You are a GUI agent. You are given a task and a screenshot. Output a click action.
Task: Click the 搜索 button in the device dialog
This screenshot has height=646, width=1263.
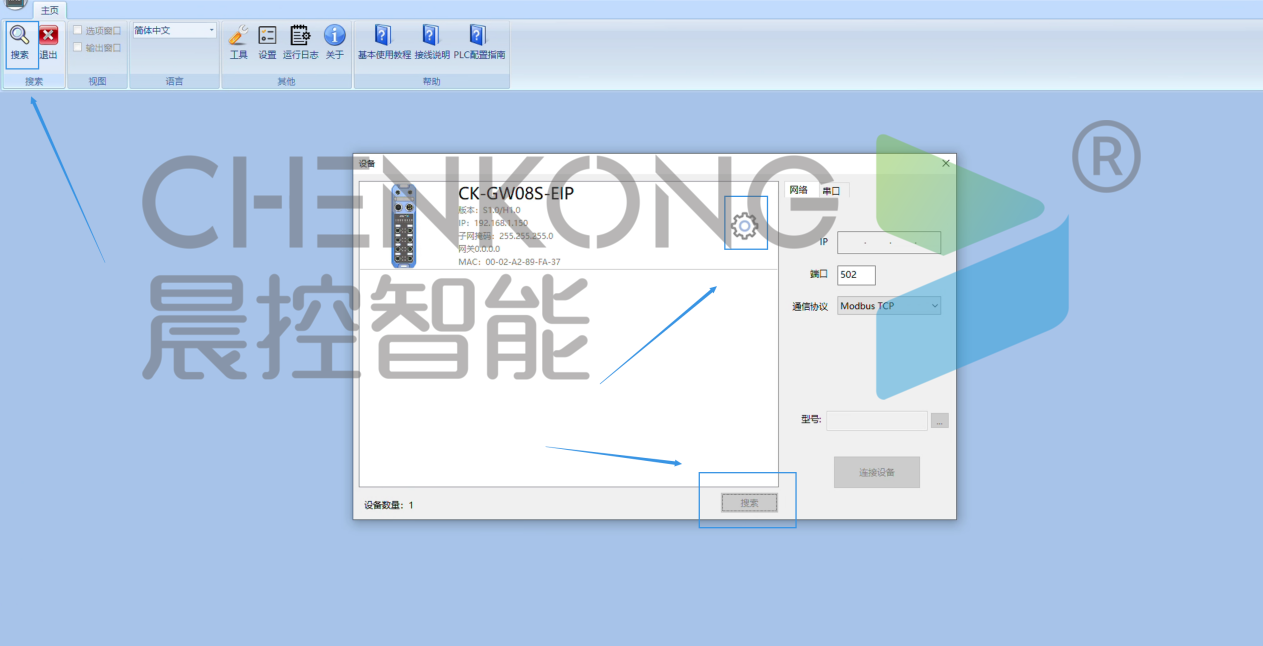point(749,503)
